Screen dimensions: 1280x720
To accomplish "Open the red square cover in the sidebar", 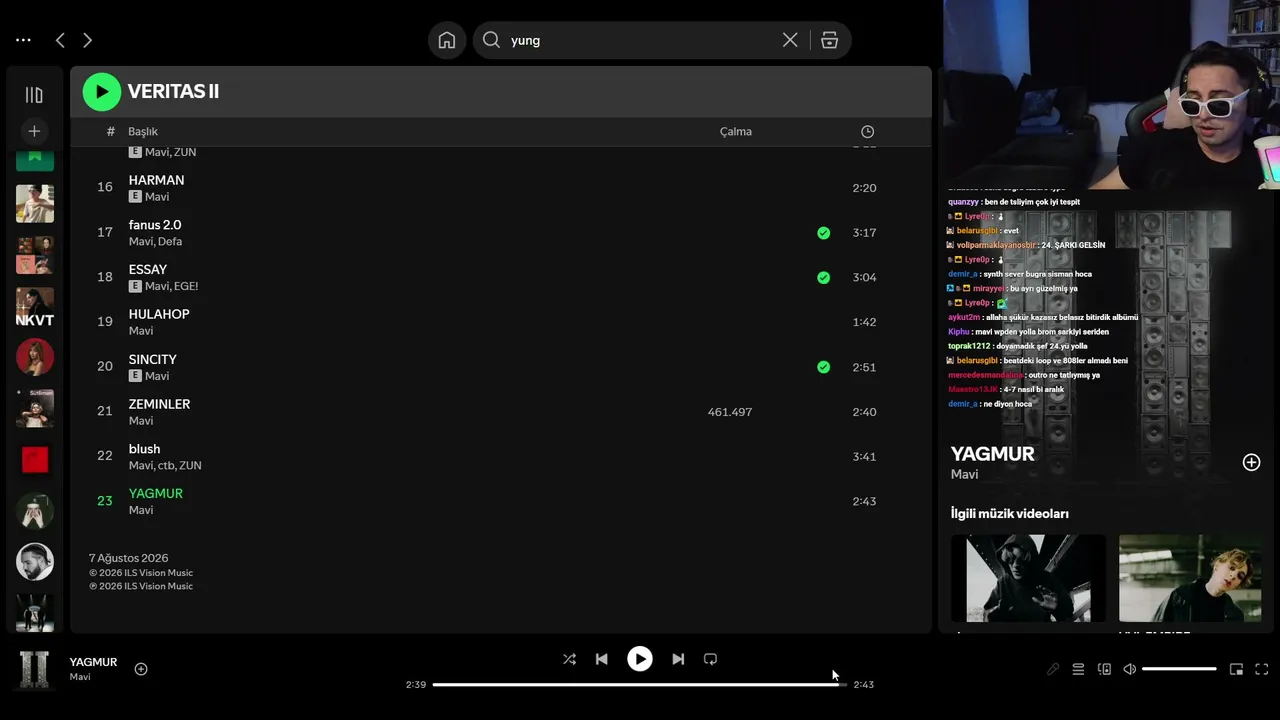I will (x=35, y=459).
